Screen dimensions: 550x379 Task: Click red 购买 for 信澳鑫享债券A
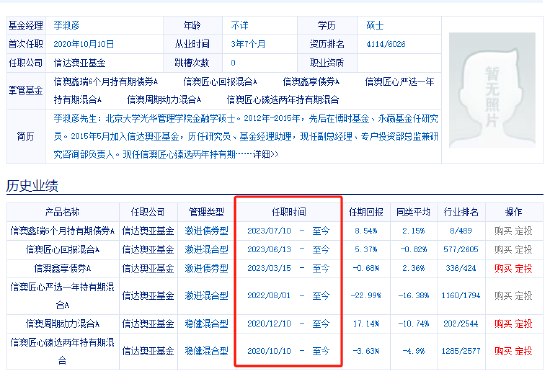(503, 268)
